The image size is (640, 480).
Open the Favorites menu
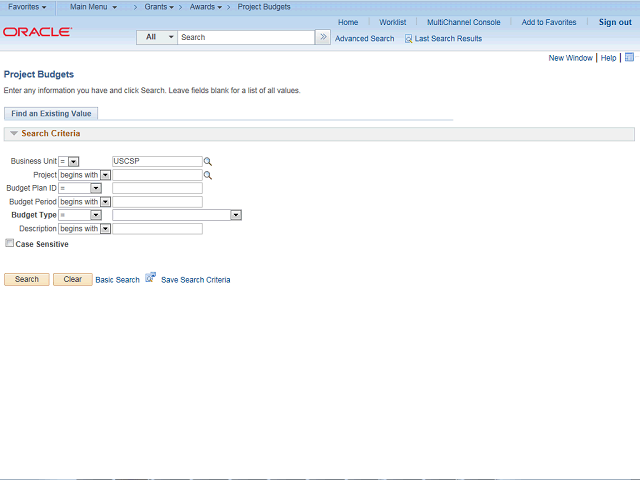27,7
